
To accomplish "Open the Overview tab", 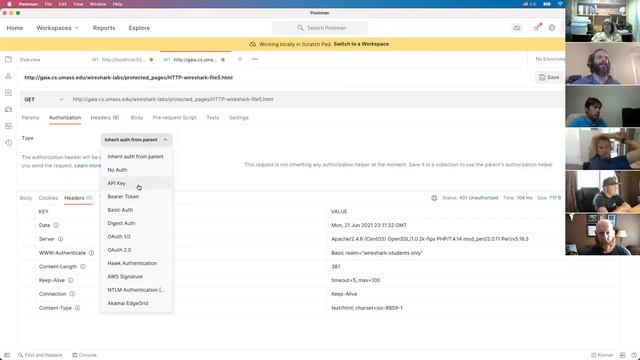I will coord(30,60).
